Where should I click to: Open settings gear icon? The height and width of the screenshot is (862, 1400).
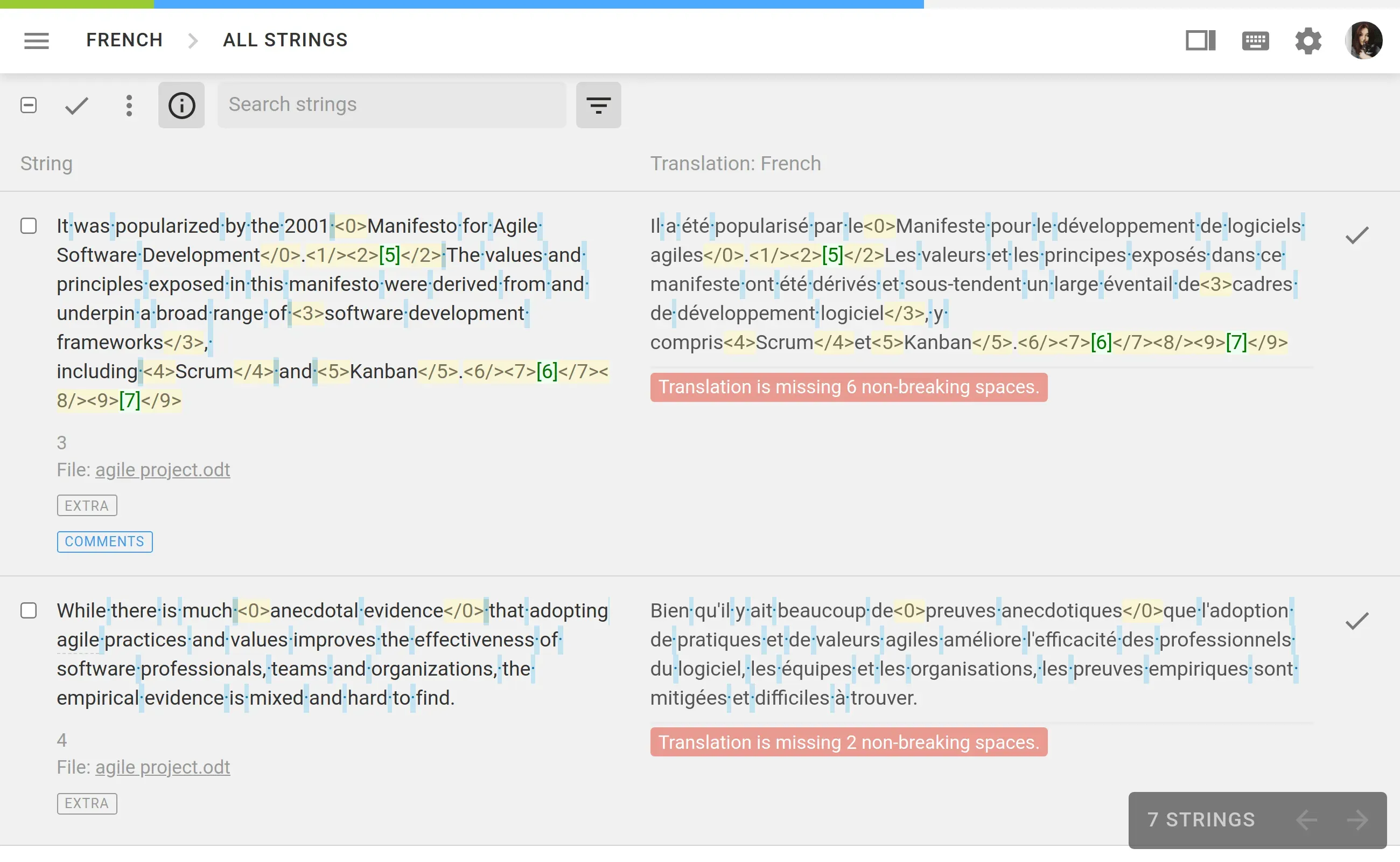coord(1307,40)
